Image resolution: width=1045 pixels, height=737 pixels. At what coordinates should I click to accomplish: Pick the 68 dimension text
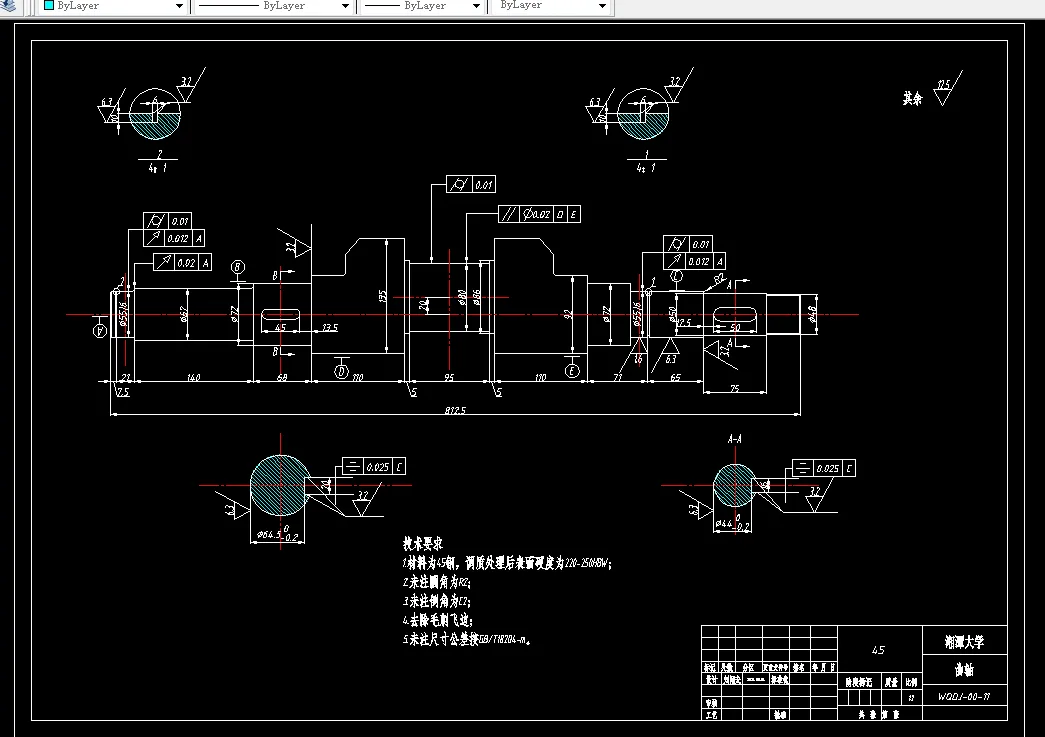tap(282, 377)
